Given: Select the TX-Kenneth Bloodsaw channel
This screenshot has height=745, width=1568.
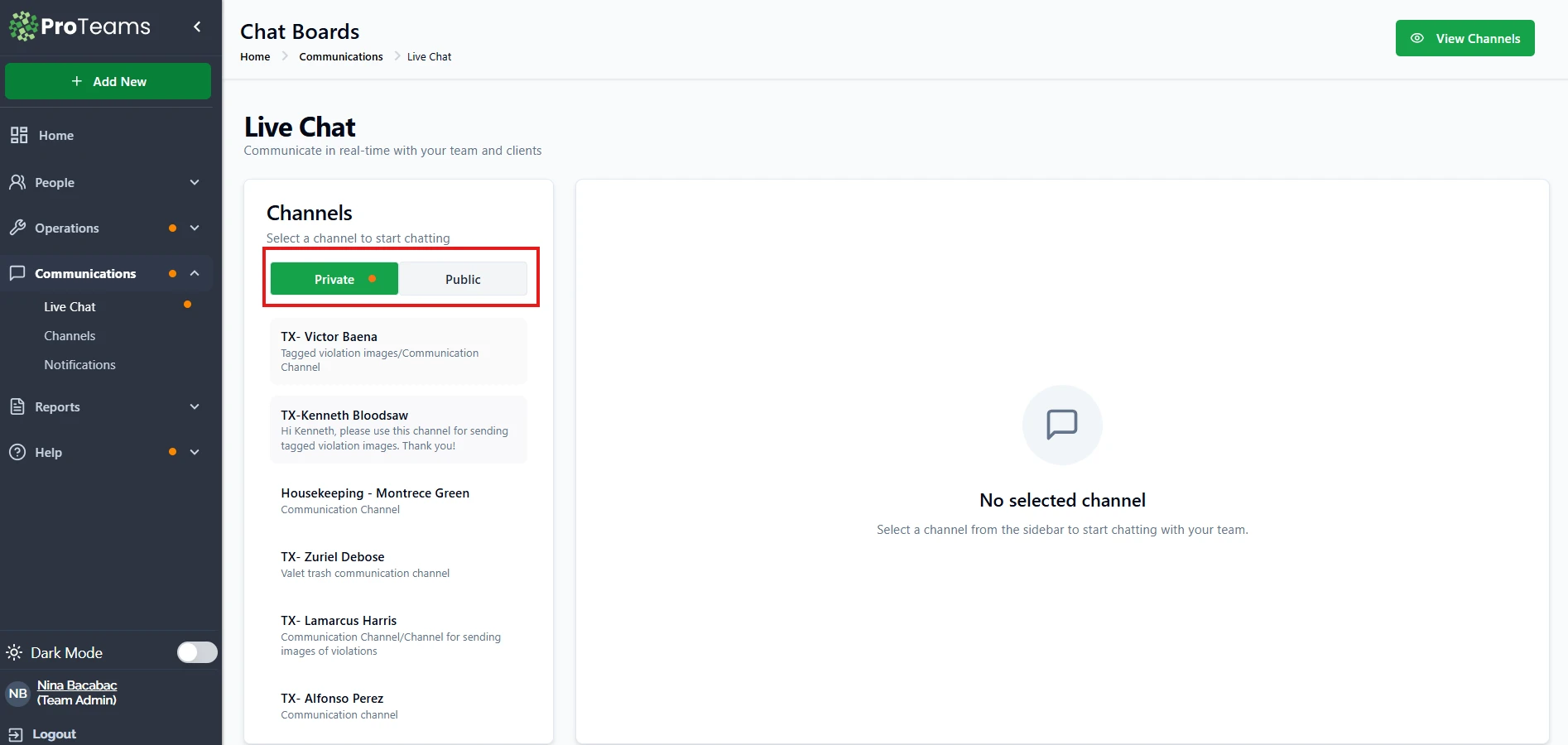Looking at the screenshot, I should 398,430.
